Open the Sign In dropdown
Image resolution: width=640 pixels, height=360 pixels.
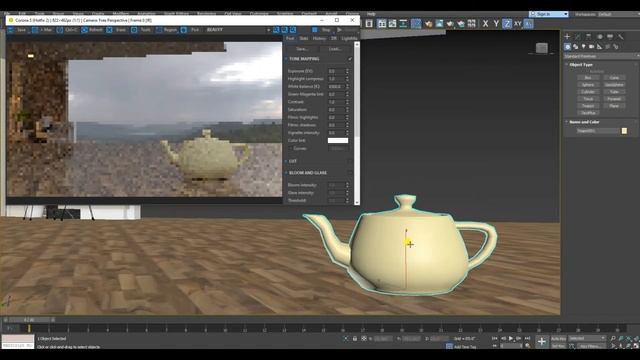[x=549, y=14]
